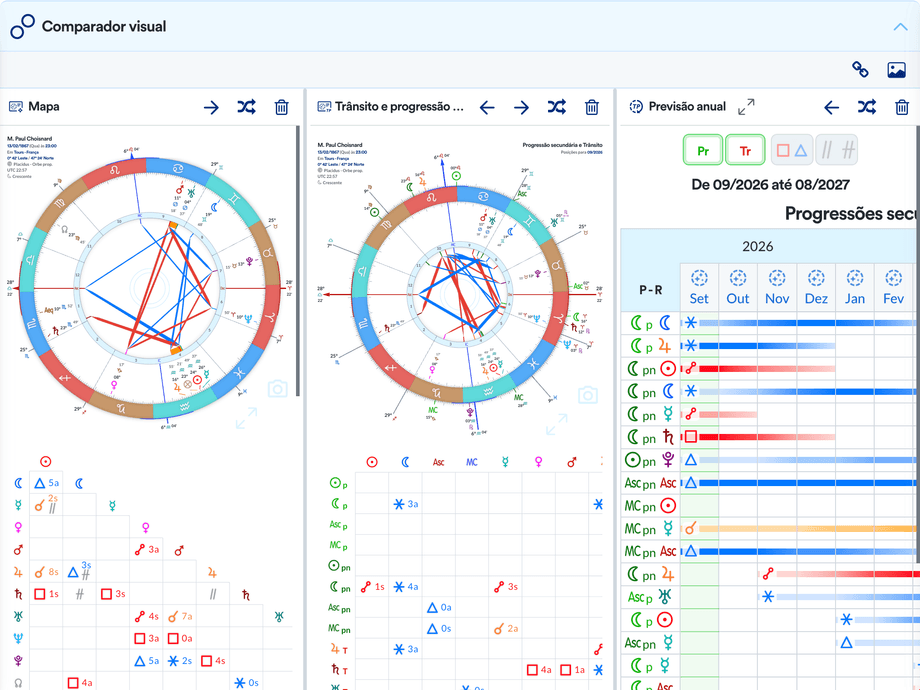Screen dimensions: 920x690
Task: Click the Moon-Sun opposition red bar
Action: (x=767, y=368)
